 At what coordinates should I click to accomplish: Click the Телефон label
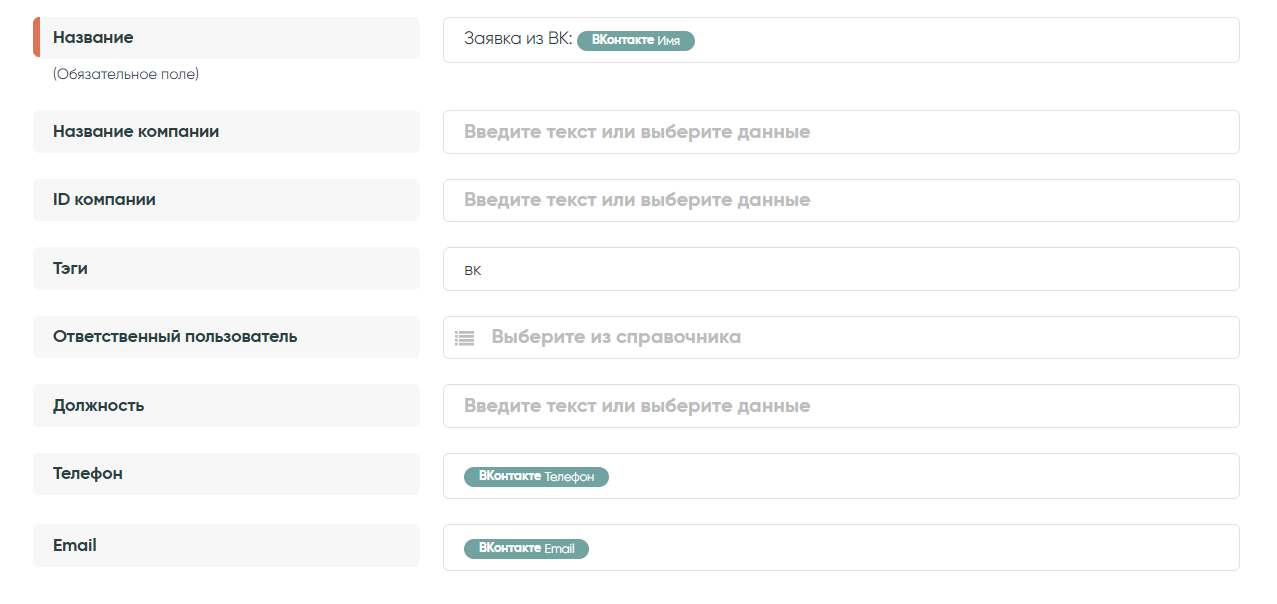(88, 473)
